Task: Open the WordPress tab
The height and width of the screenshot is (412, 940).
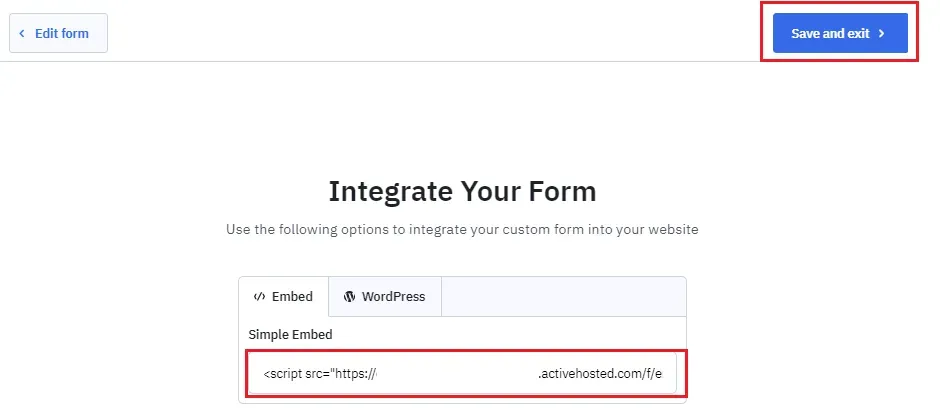Action: (385, 296)
